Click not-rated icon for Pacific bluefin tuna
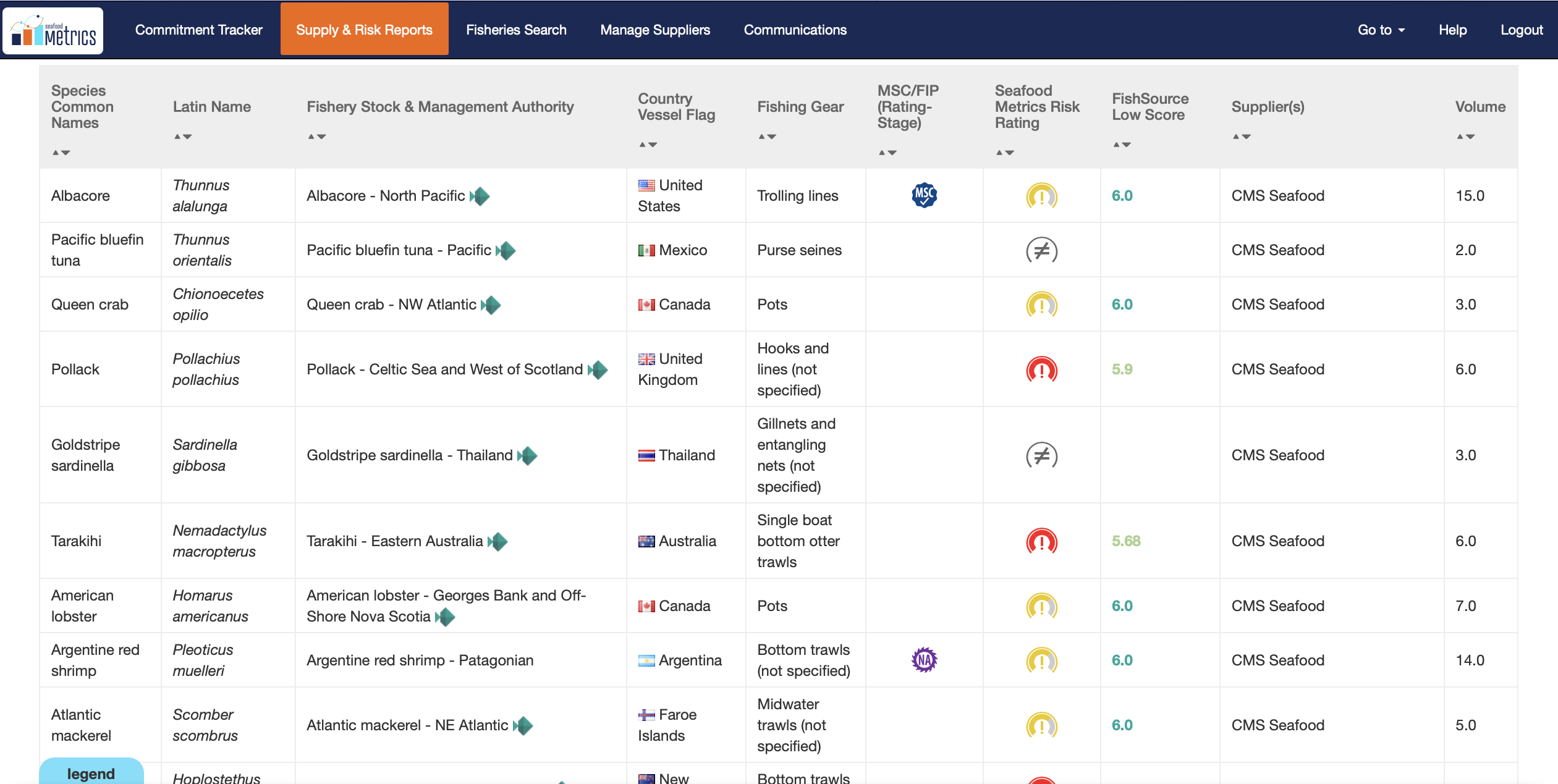The height and width of the screenshot is (784, 1558). (x=1041, y=250)
